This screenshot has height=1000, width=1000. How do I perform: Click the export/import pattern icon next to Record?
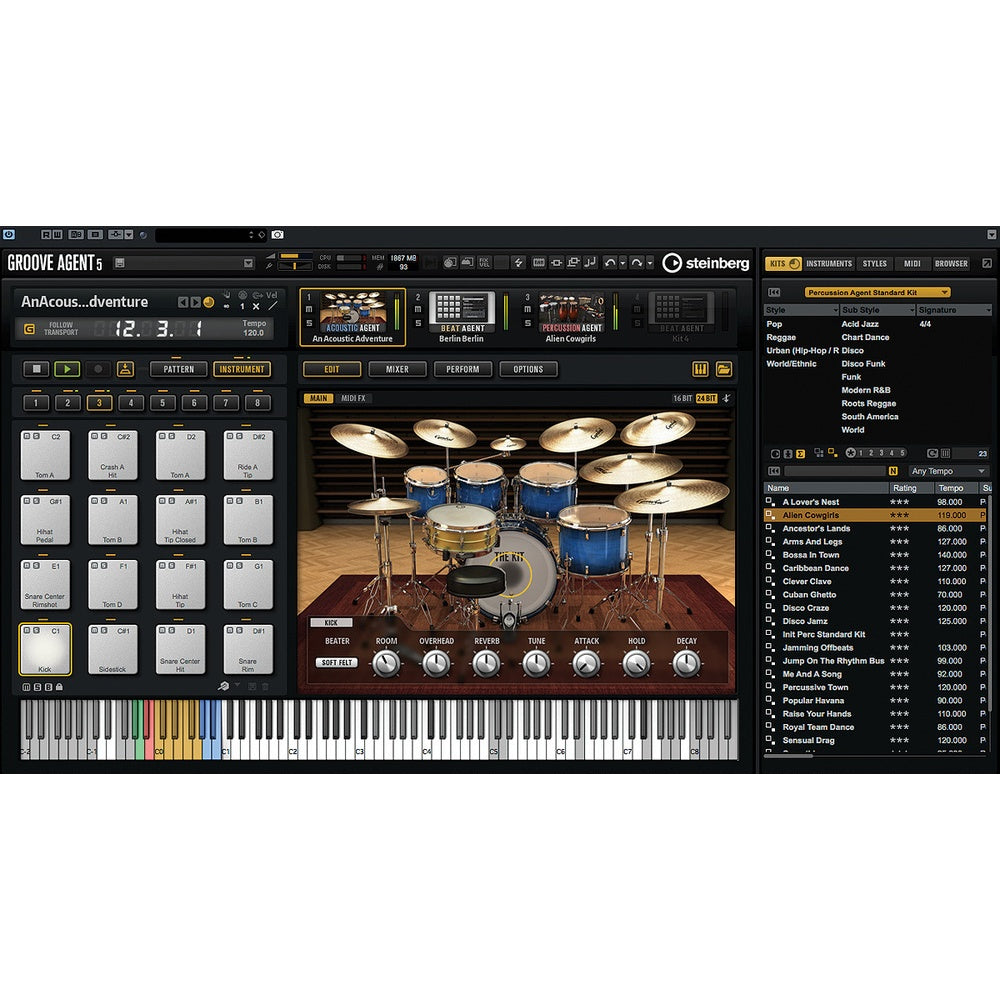click(x=125, y=369)
